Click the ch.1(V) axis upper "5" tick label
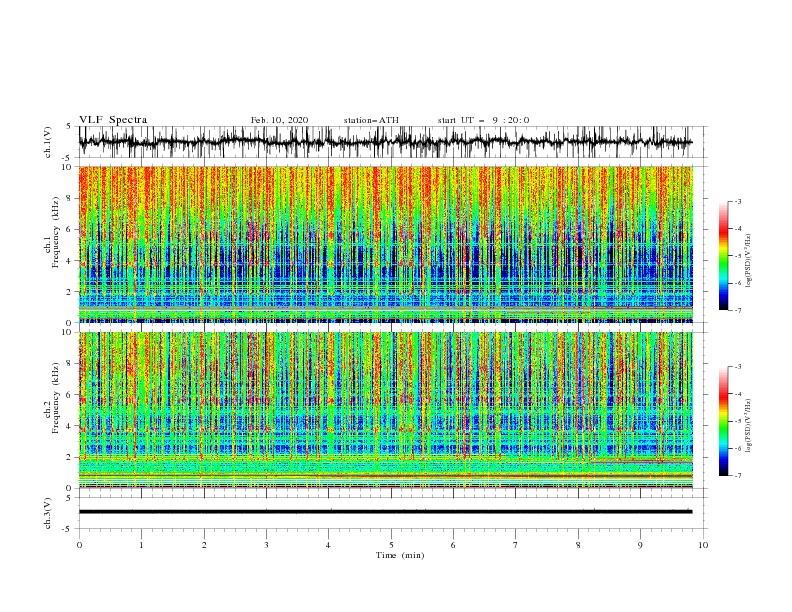 [69, 126]
